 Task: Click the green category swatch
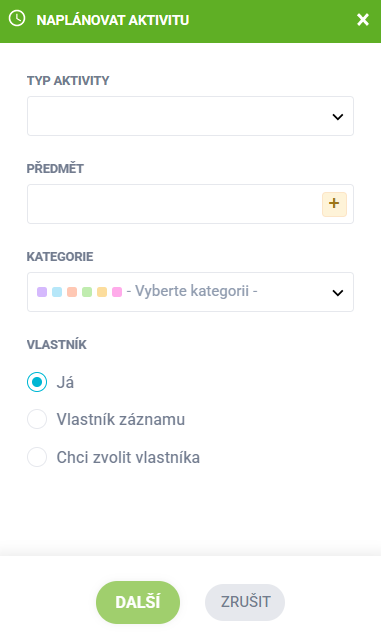pyautogui.click(x=87, y=292)
